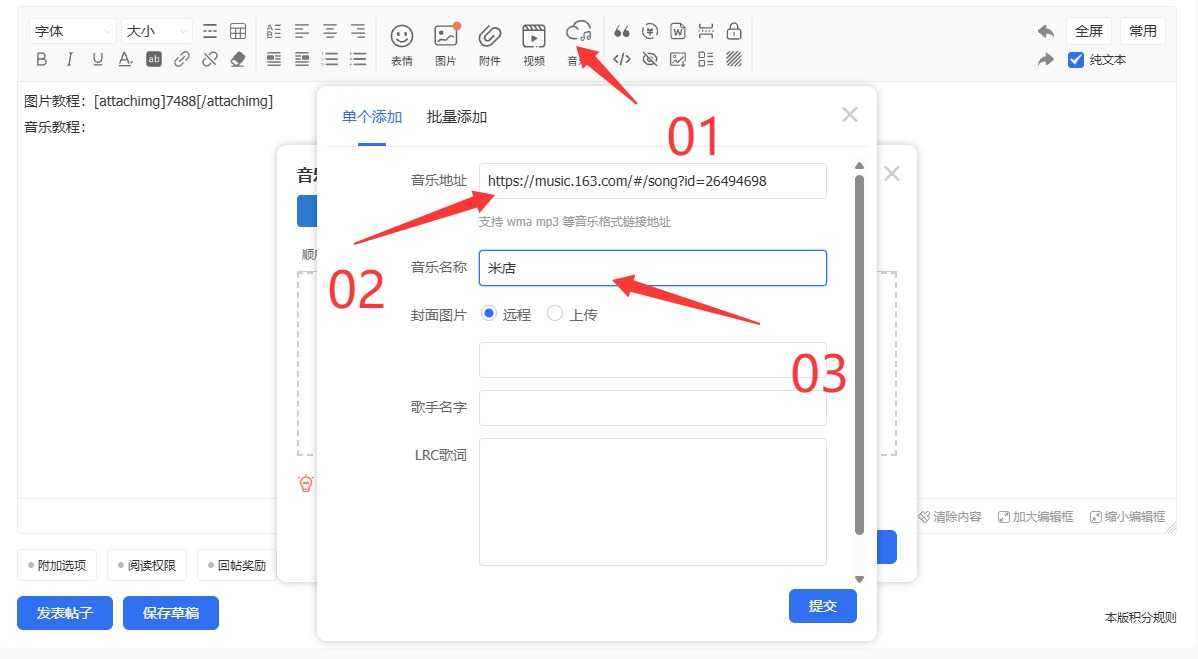Viewport: 1198px width, 659px height.
Task: Switch to the 单个添加 tab
Action: [372, 117]
